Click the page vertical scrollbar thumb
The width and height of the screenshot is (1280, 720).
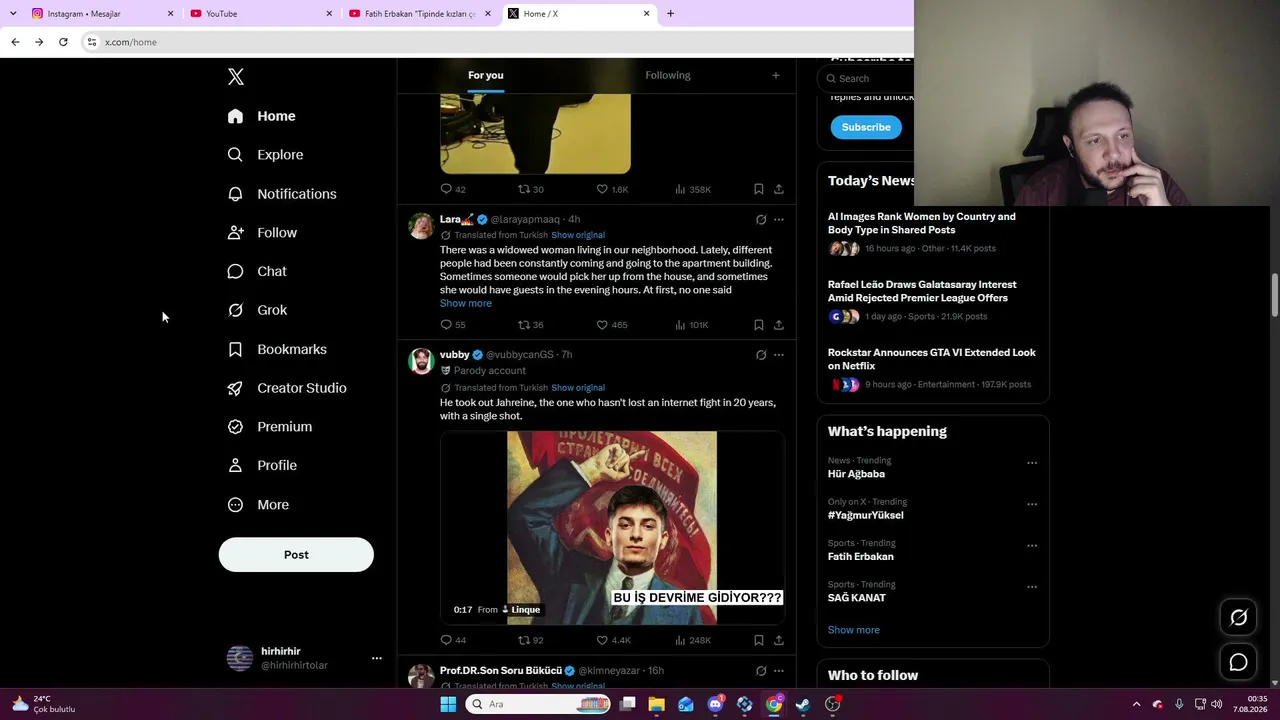click(x=1274, y=295)
